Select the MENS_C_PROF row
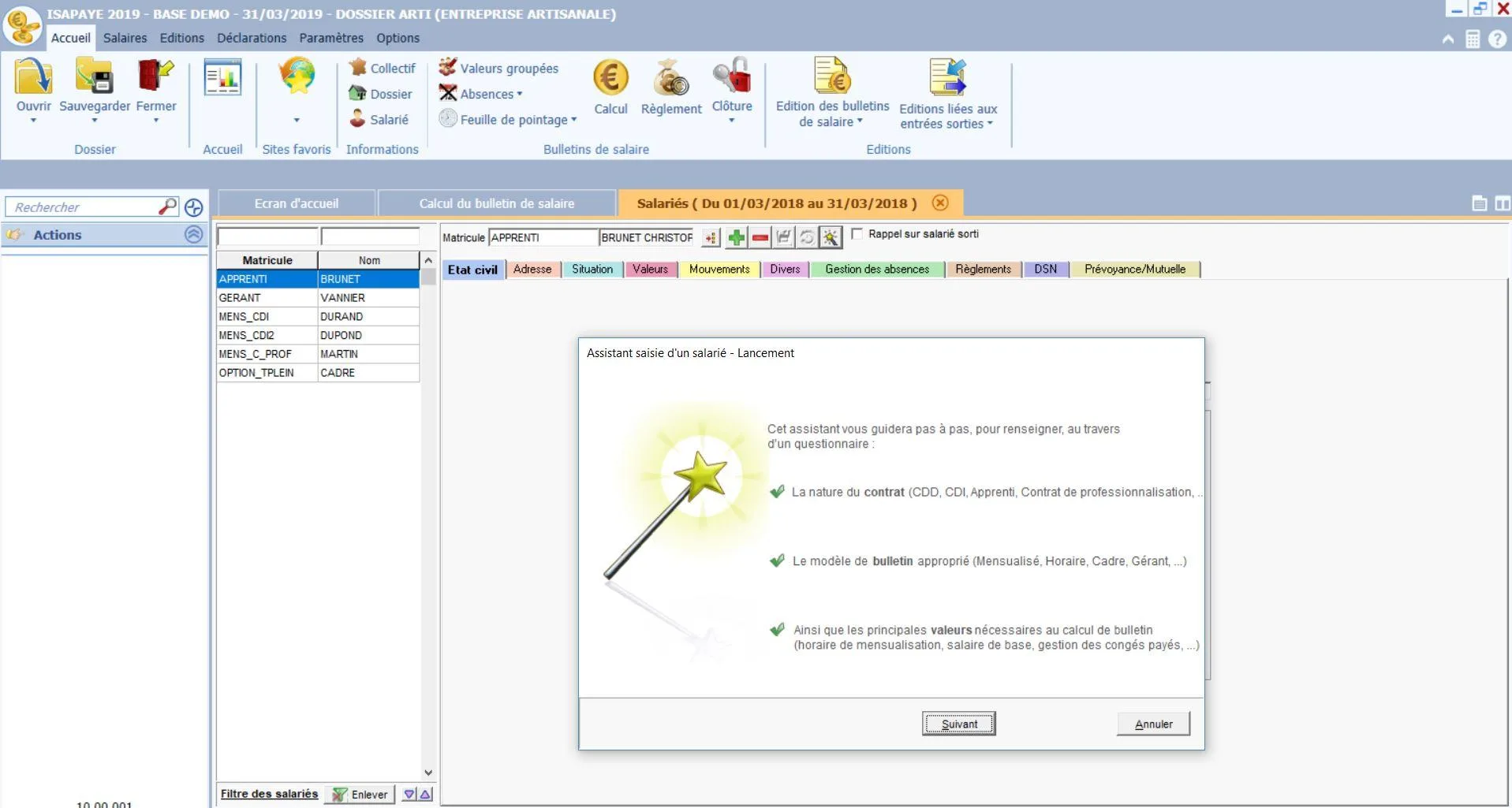Viewport: 1512px width, 808px height. (318, 354)
